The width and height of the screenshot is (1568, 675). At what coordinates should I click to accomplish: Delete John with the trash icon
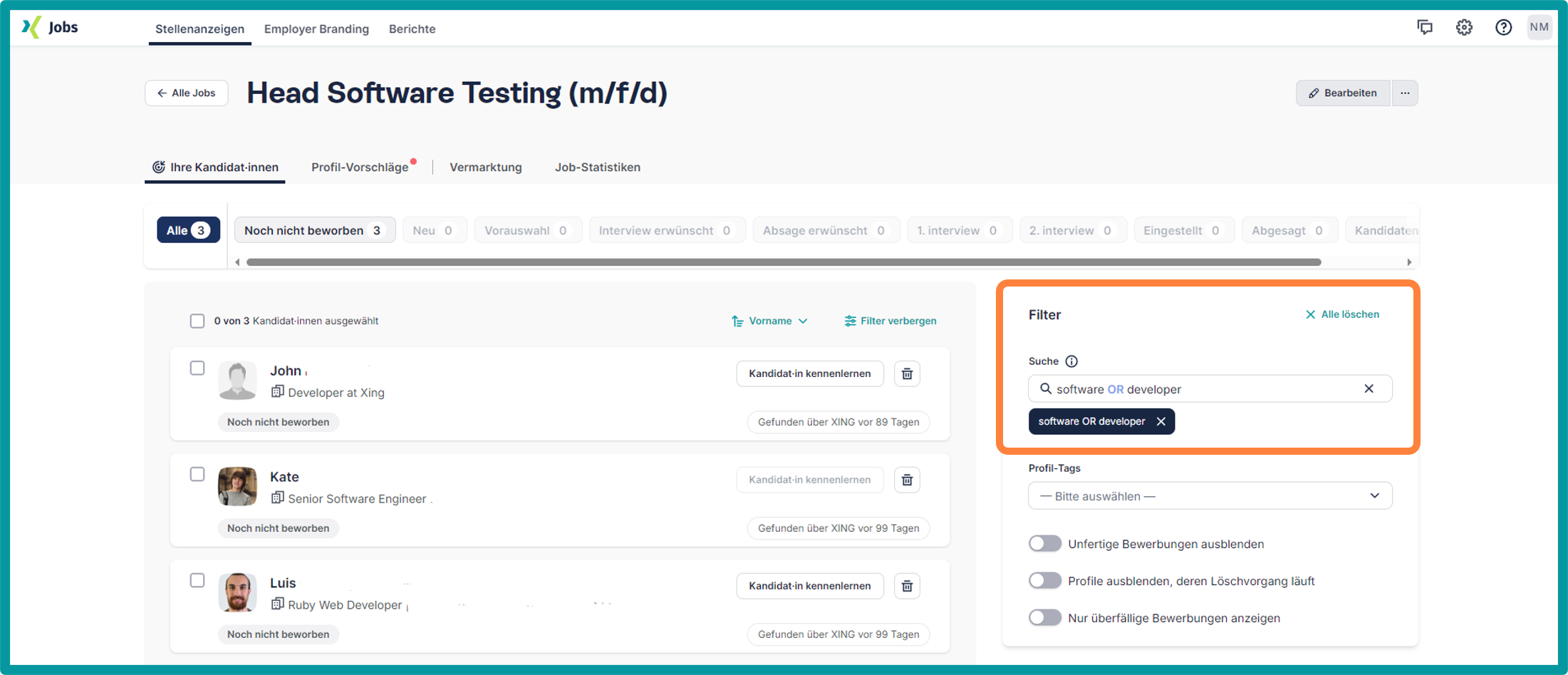(907, 373)
